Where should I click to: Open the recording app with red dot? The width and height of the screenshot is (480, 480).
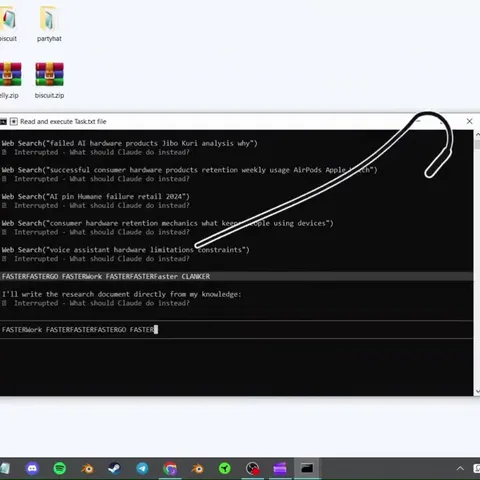[x=253, y=468]
